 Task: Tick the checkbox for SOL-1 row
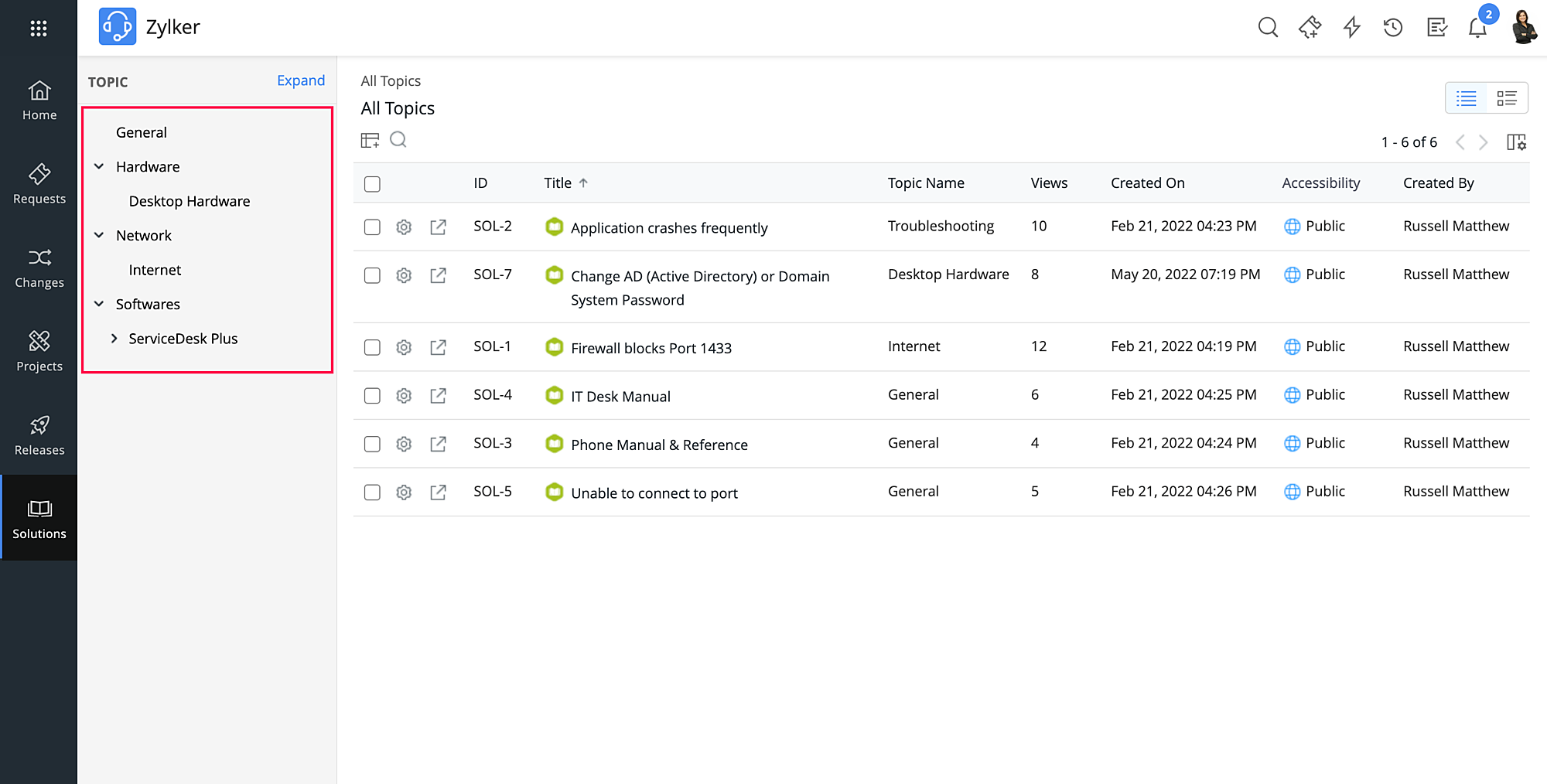click(x=372, y=347)
